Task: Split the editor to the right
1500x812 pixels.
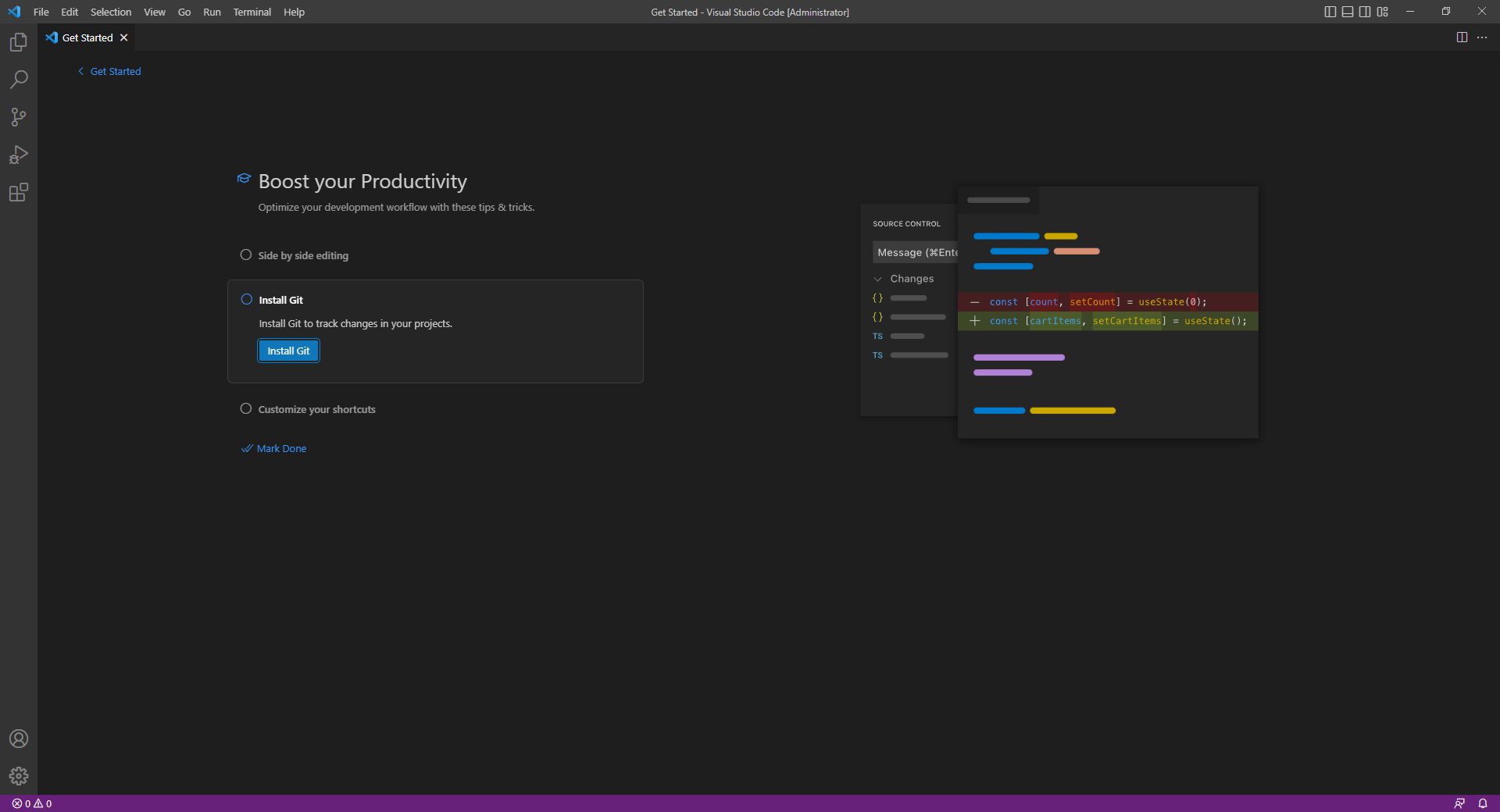Action: pos(1462,37)
